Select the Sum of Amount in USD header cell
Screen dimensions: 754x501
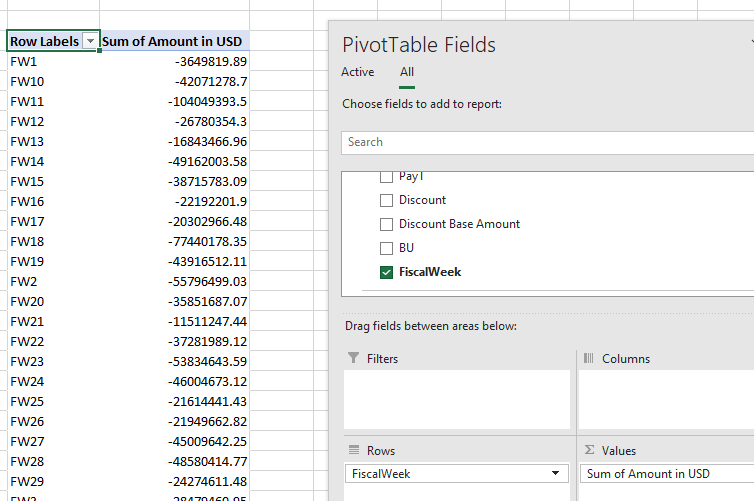pyautogui.click(x=174, y=41)
